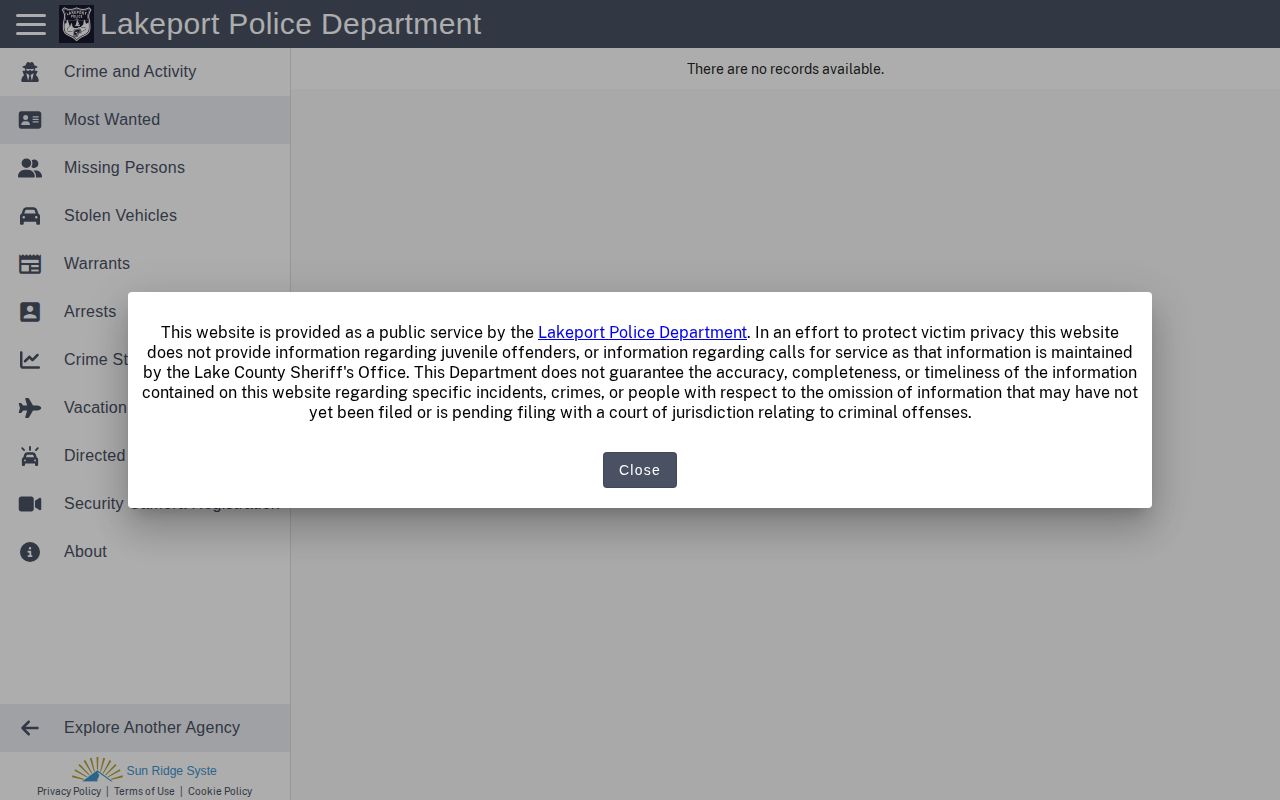Close the disclaimer dialog
The height and width of the screenshot is (800, 1280).
coord(640,470)
